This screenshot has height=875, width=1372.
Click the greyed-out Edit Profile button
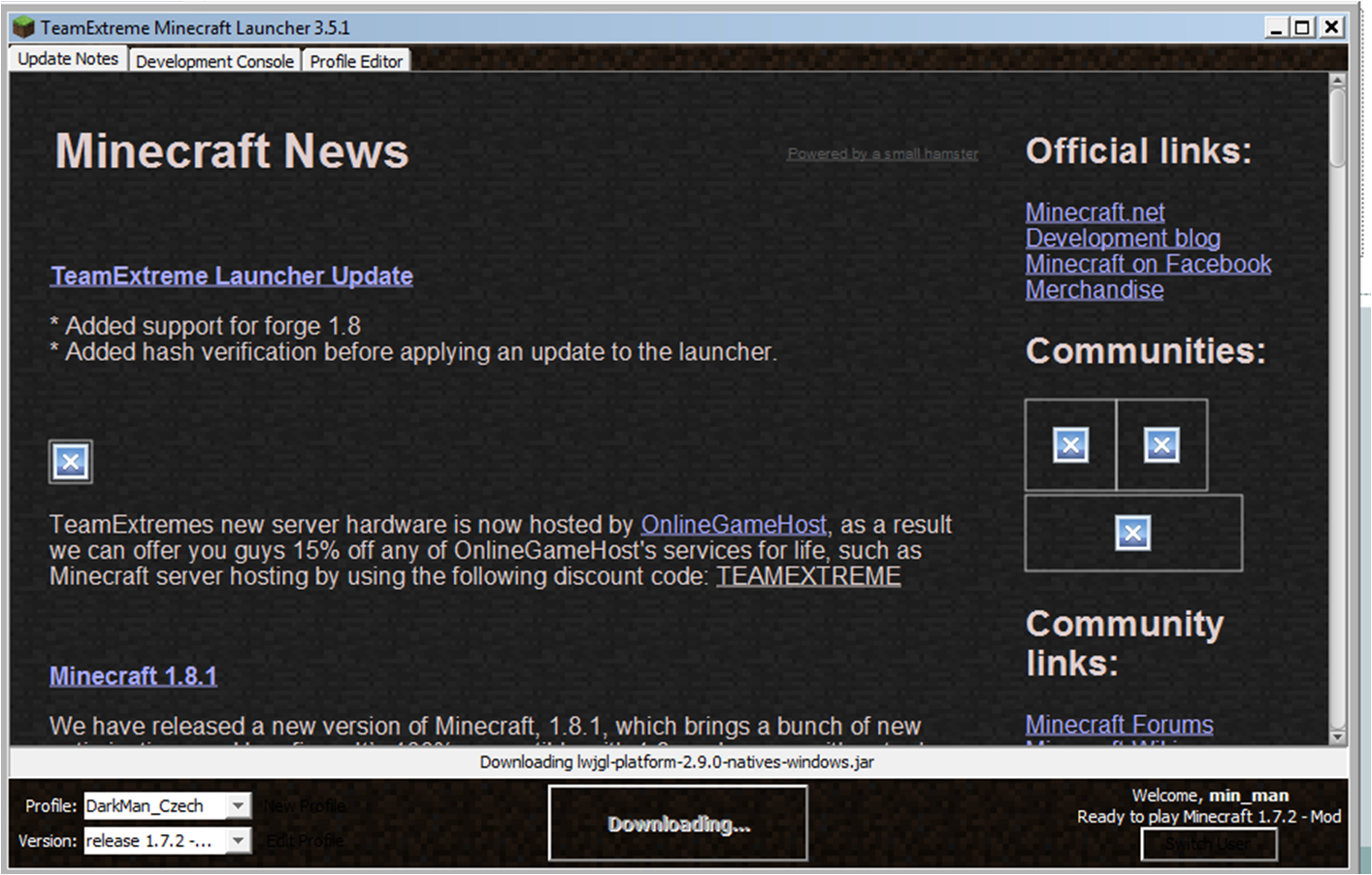click(305, 840)
